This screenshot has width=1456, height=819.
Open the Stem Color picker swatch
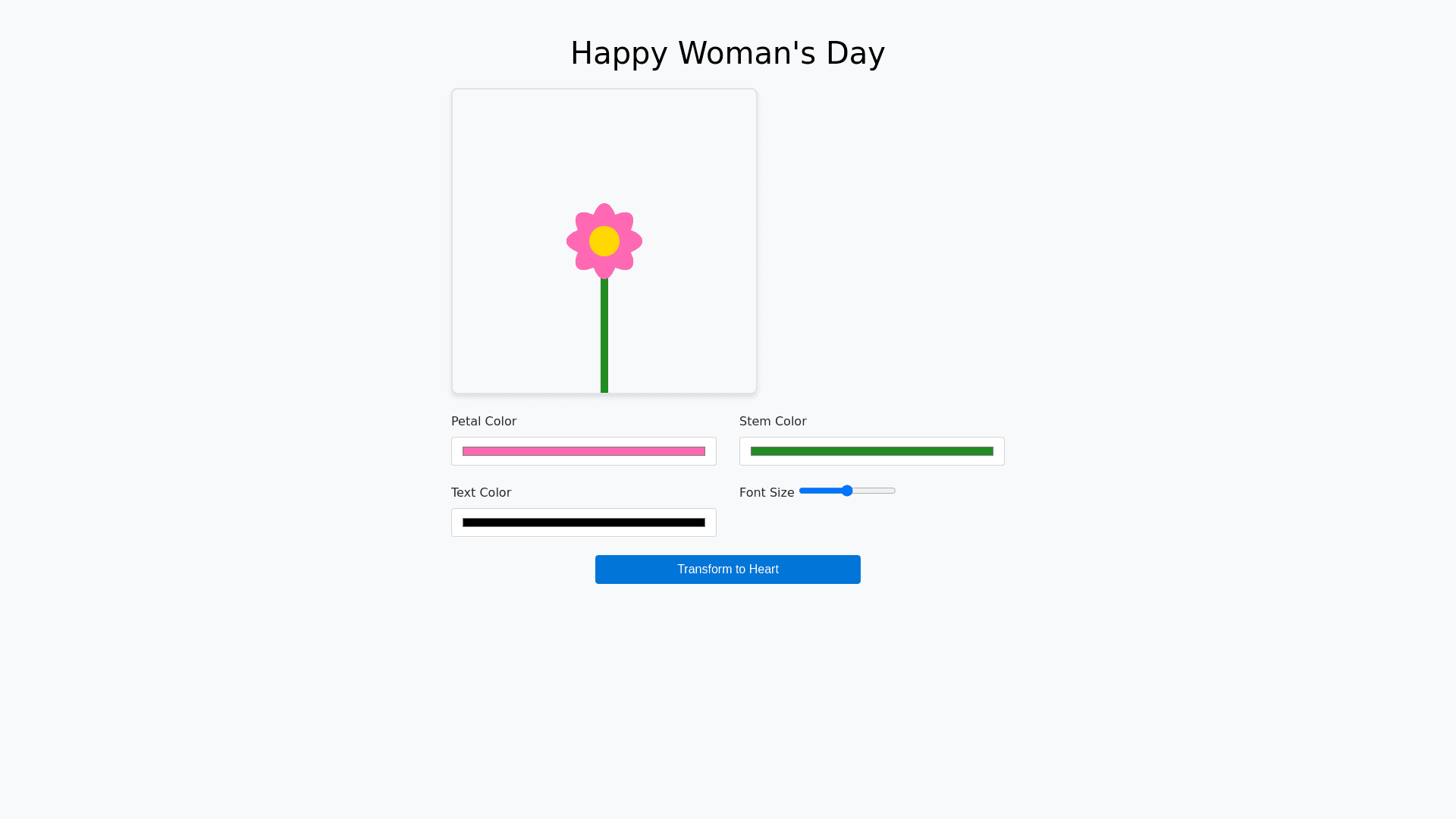click(x=872, y=451)
